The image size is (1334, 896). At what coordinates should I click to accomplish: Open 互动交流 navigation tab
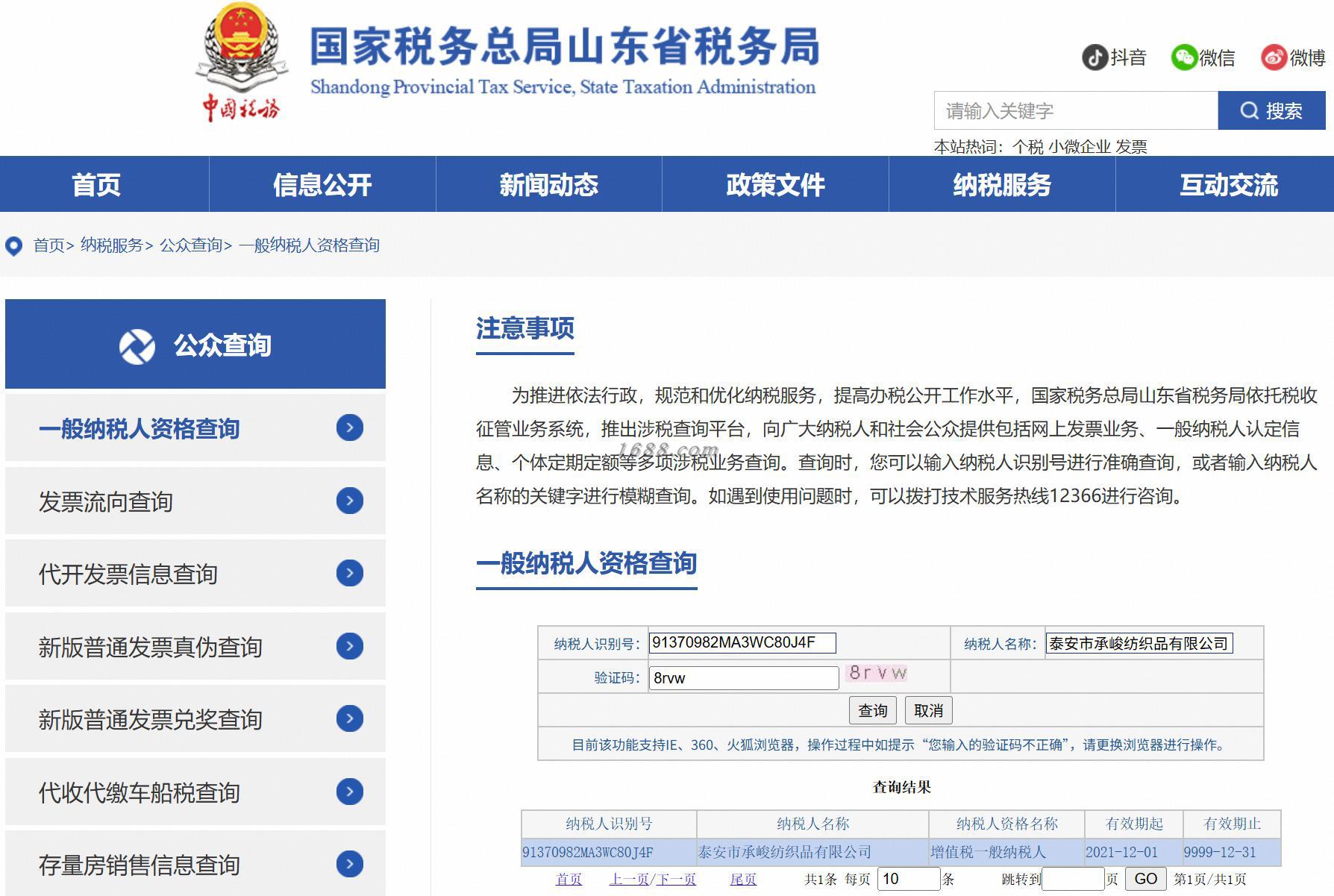point(1228,184)
